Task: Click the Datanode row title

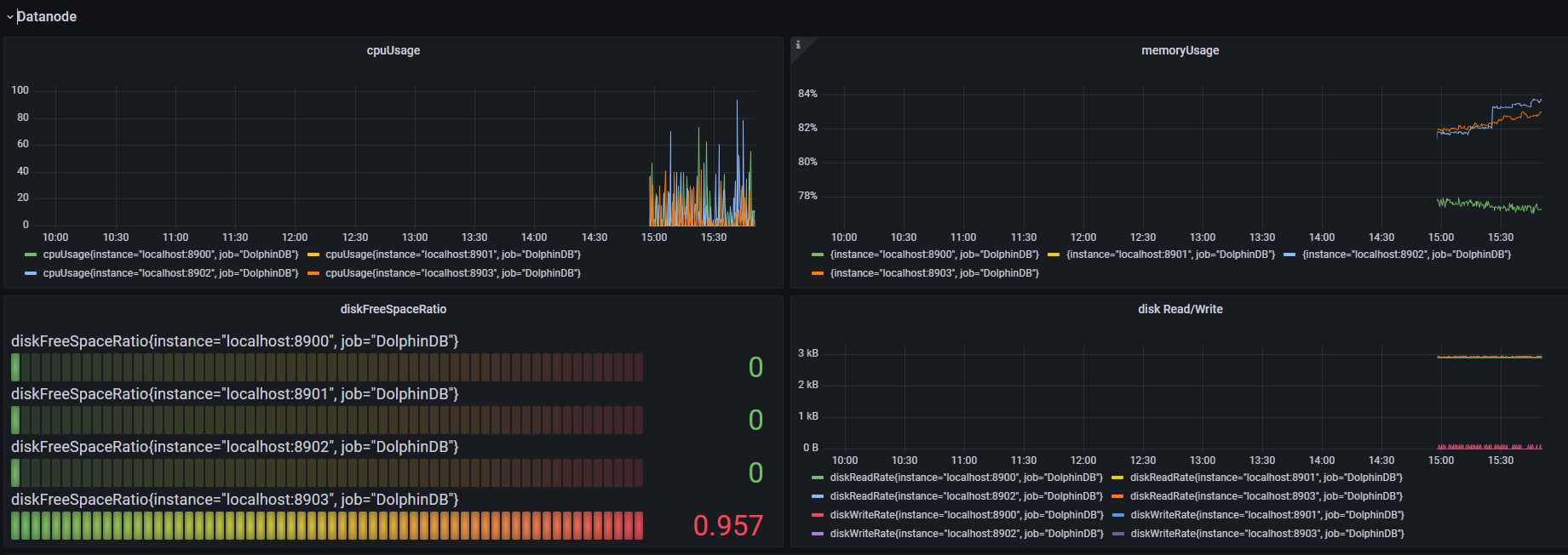Action: (x=47, y=17)
